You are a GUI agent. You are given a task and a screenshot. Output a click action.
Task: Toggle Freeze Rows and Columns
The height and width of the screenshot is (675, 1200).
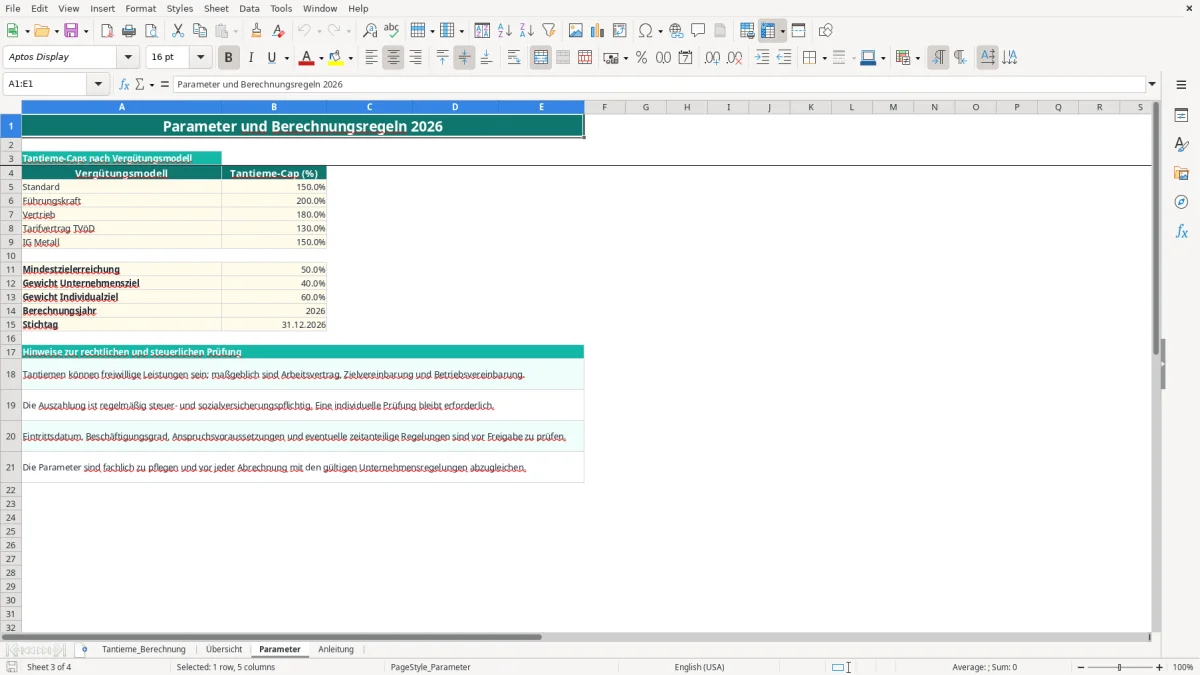[x=768, y=31]
